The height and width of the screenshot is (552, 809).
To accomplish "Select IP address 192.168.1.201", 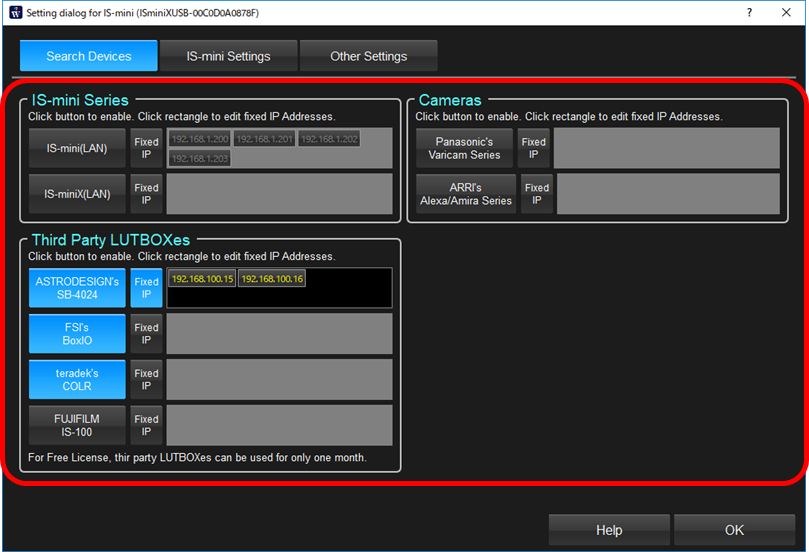I will 265,139.
